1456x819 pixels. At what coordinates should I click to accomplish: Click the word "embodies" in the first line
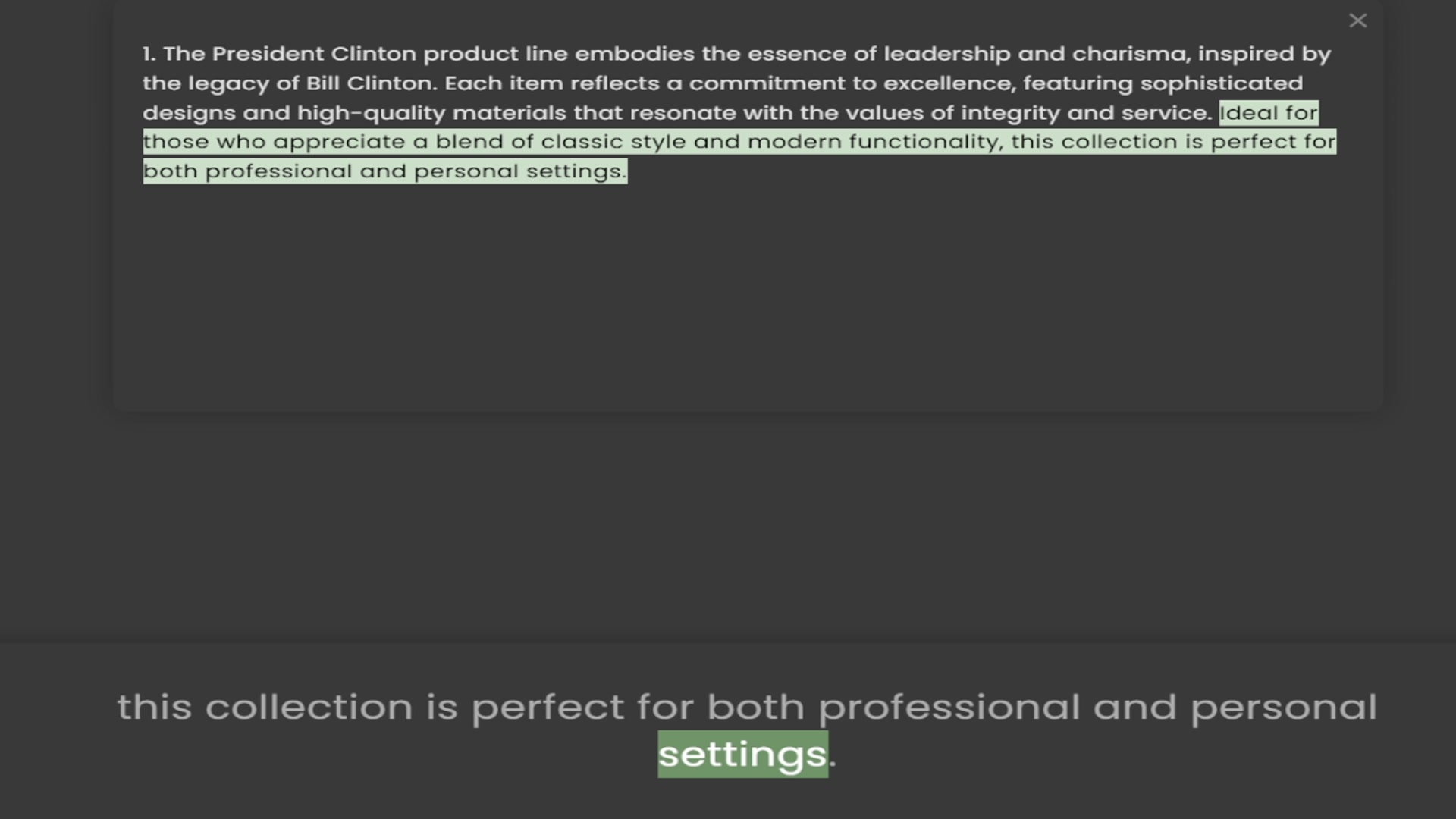(x=634, y=54)
